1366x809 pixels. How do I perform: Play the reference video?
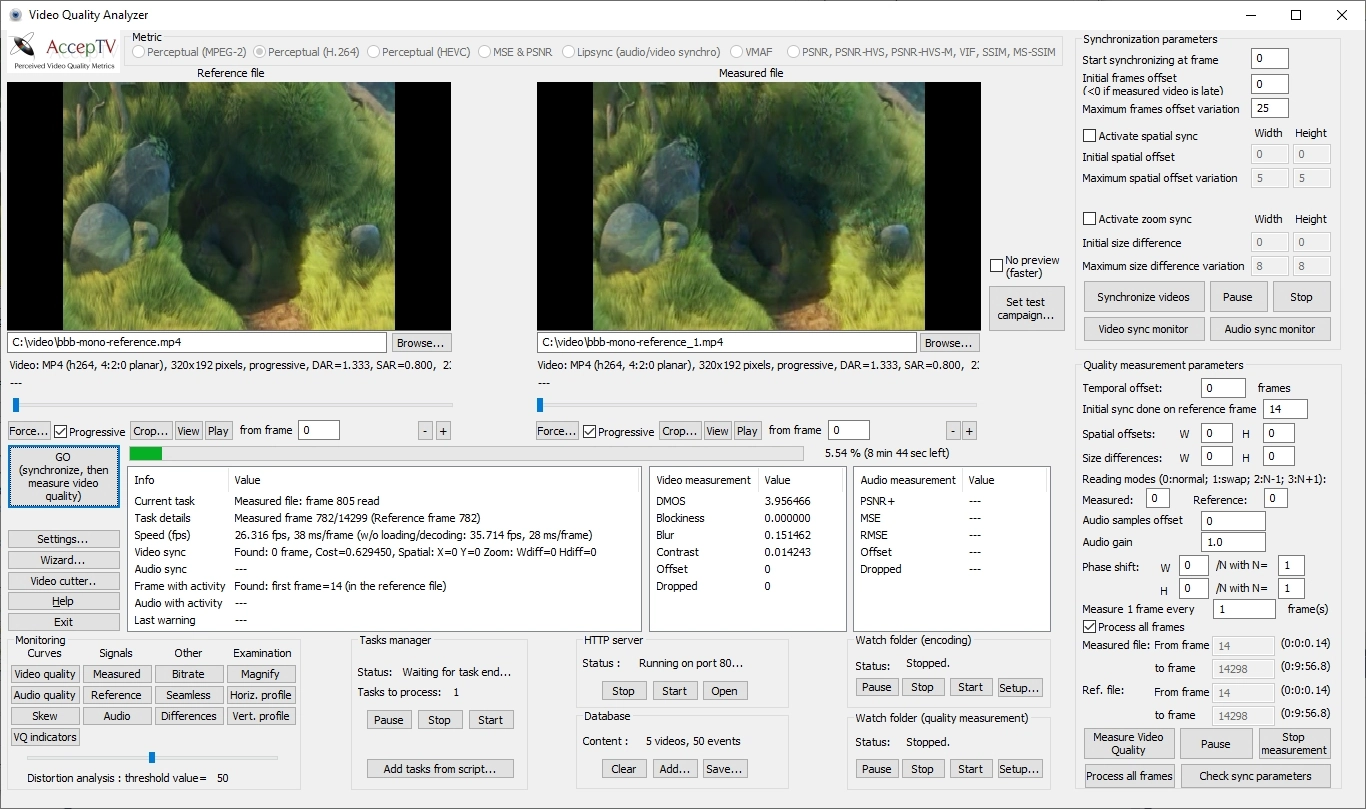[x=218, y=431]
